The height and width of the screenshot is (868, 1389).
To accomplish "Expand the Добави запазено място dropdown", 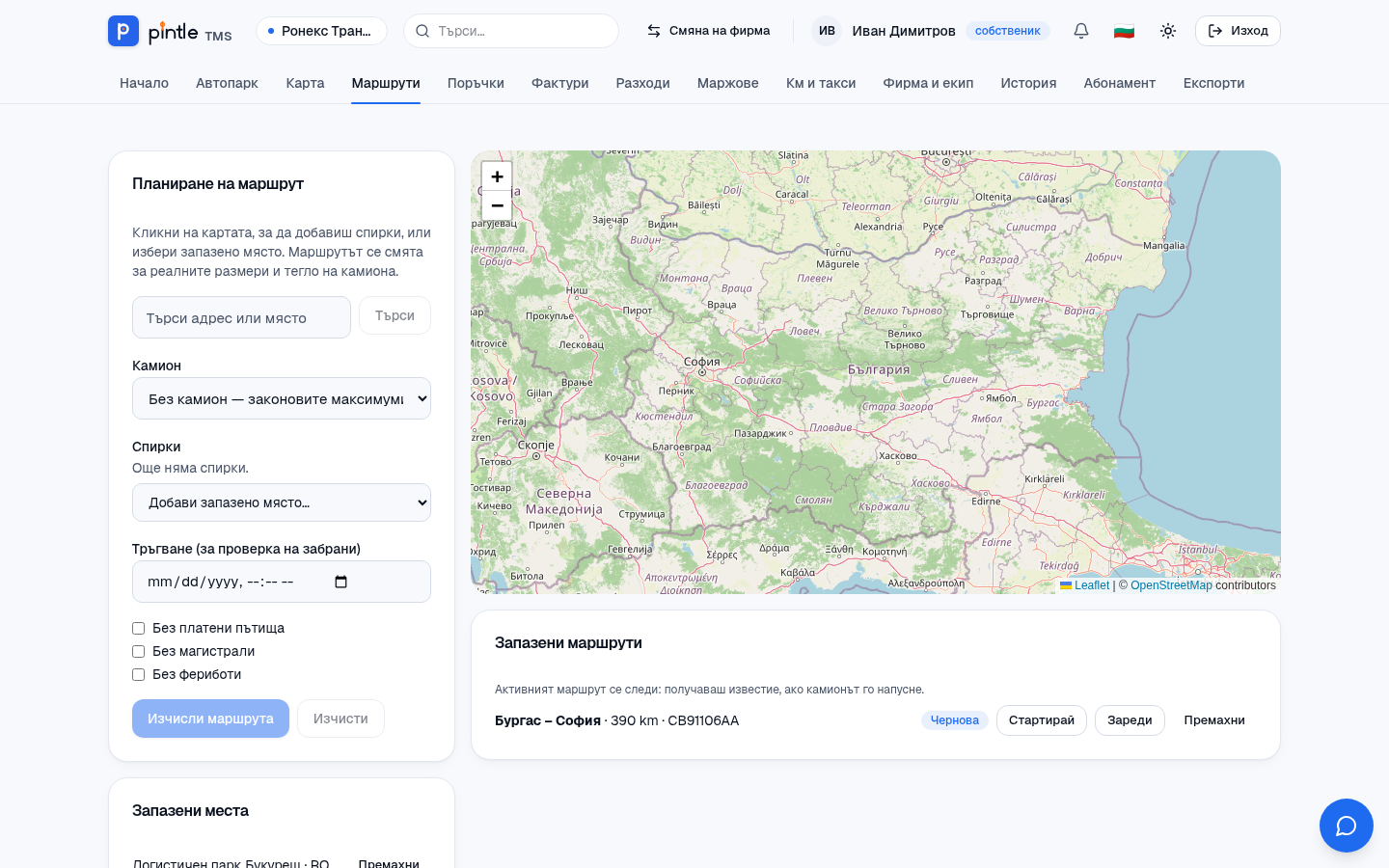I will click(x=282, y=502).
